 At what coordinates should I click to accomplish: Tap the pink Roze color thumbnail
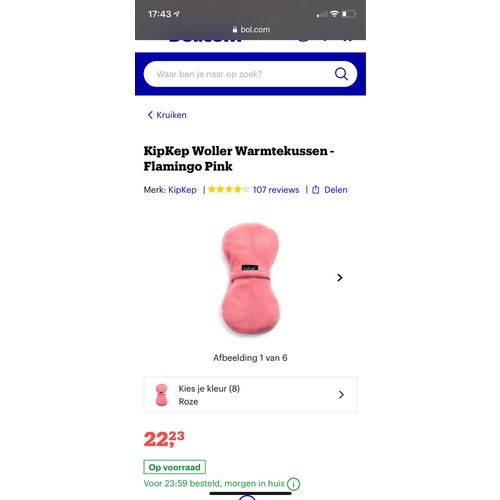[x=161, y=395]
